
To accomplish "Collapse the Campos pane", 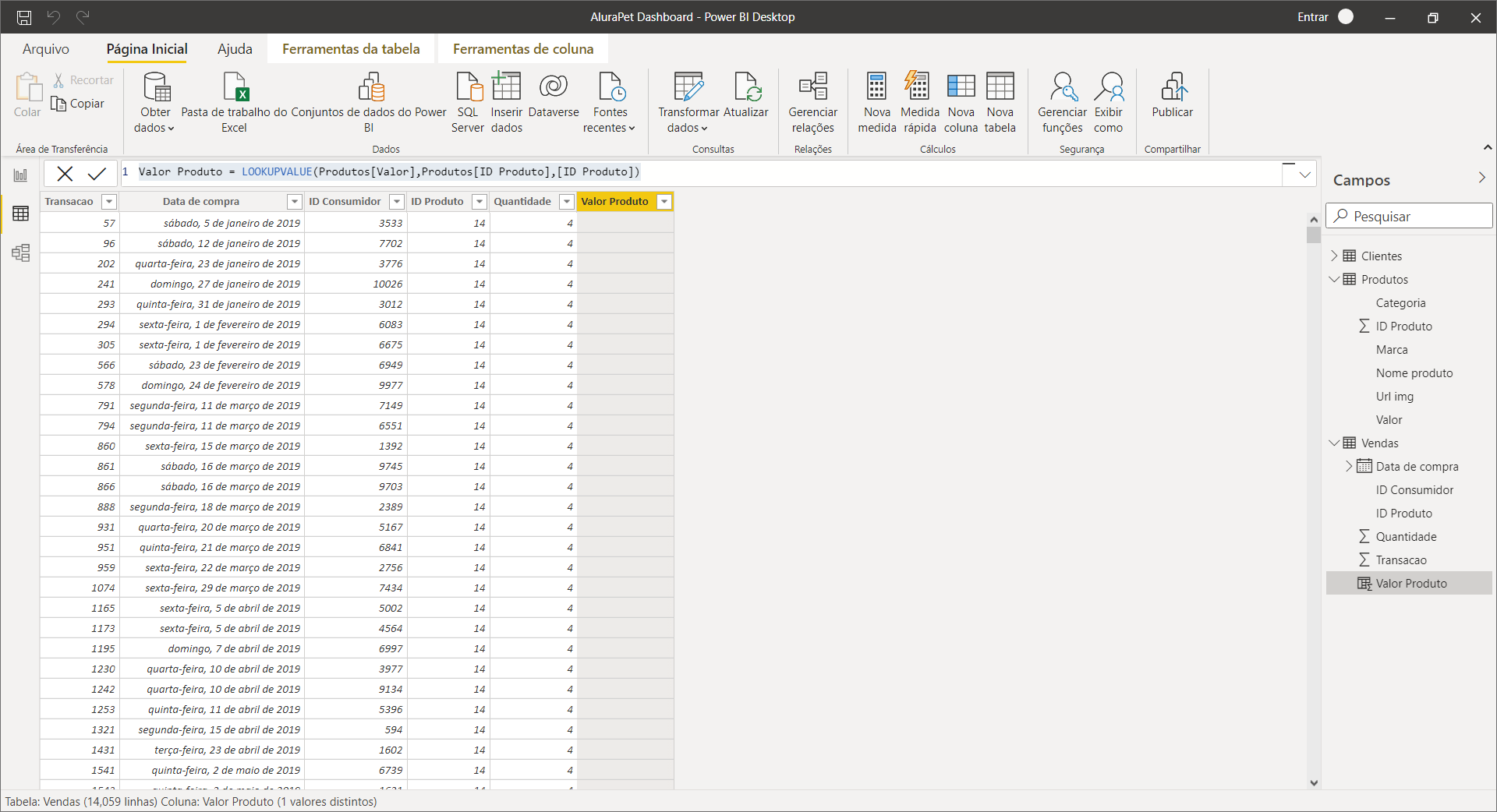I will pyautogui.click(x=1481, y=178).
